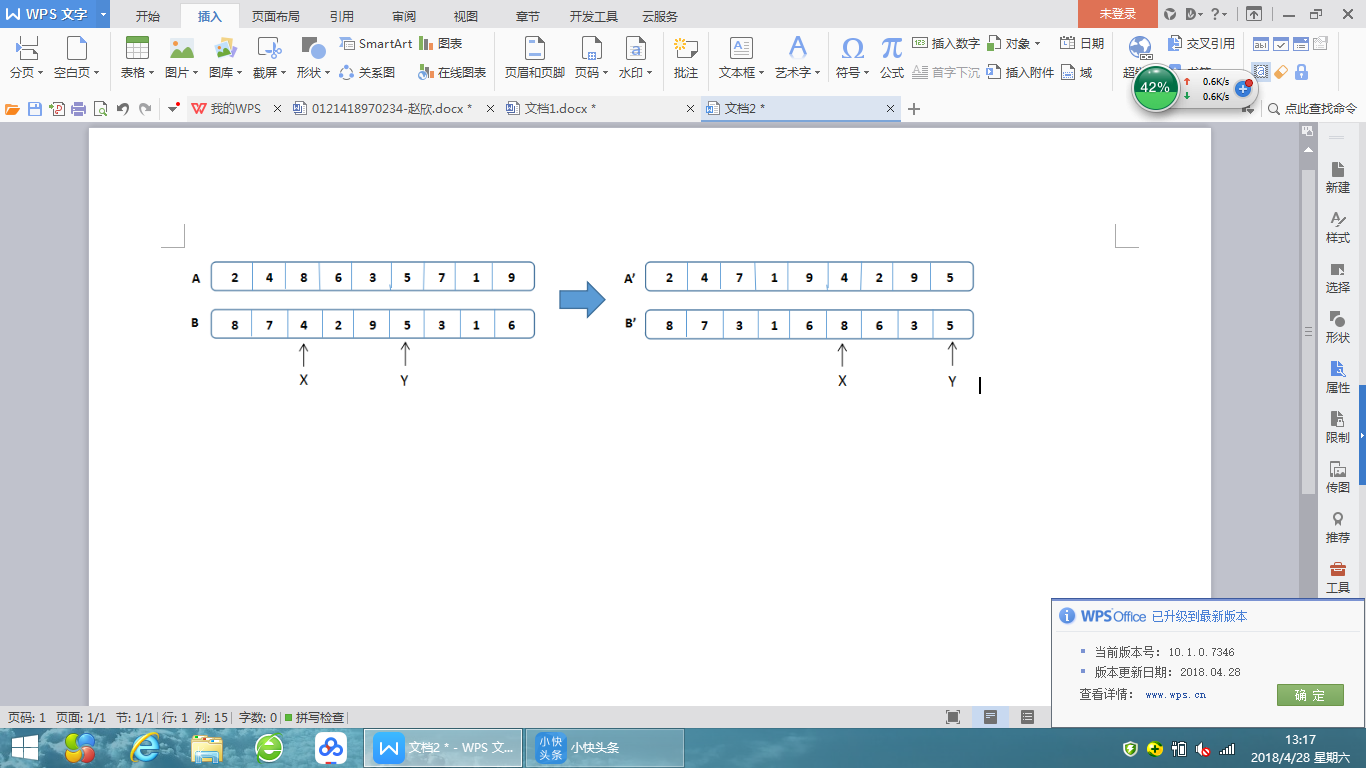1366x768 pixels.
Task: Open the 符号 symbol dropdown
Action: [x=852, y=73]
